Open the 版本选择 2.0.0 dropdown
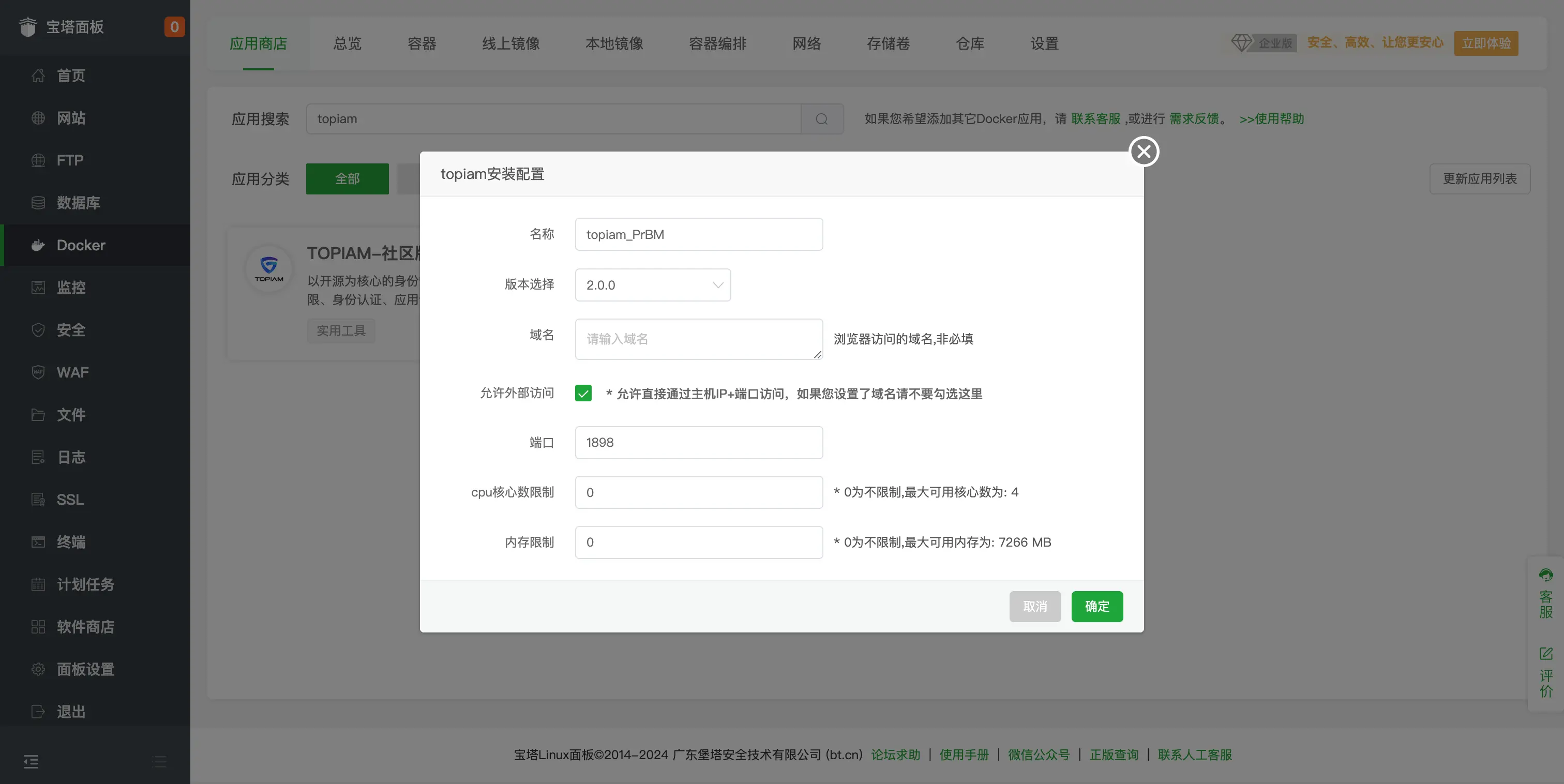 [653, 285]
